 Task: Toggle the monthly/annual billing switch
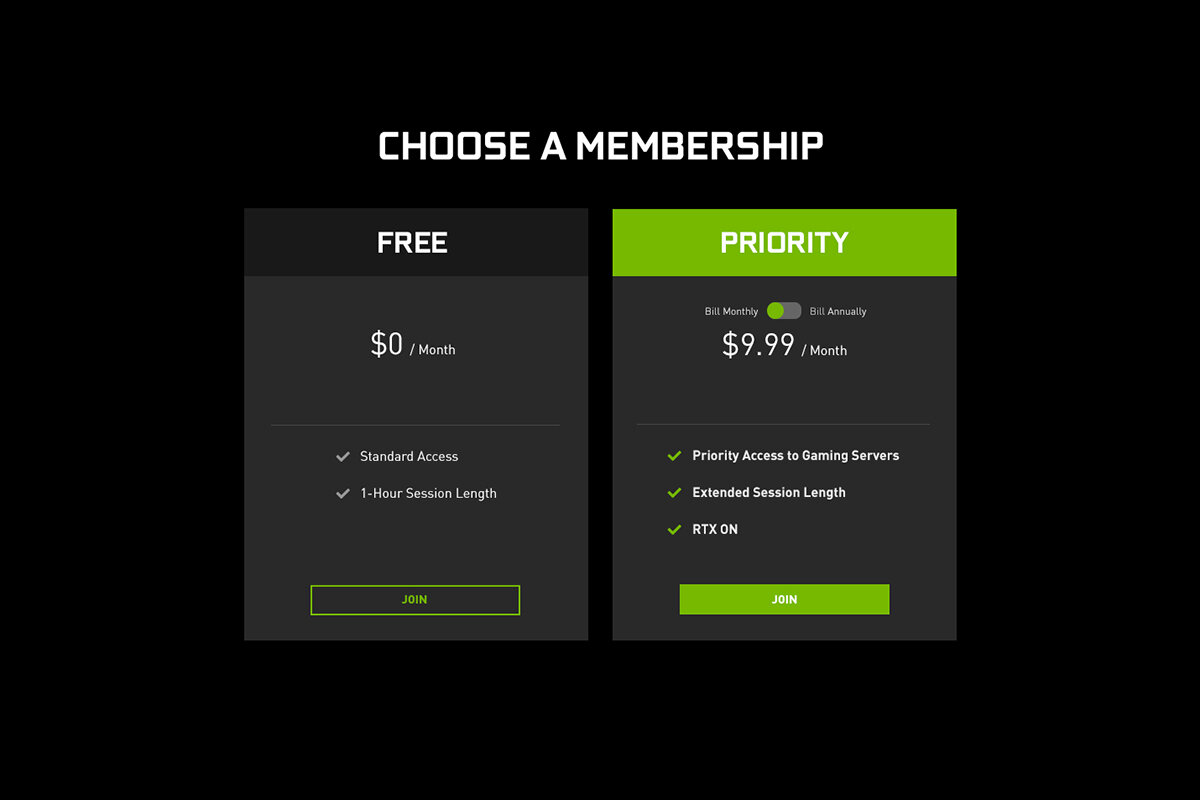point(784,311)
